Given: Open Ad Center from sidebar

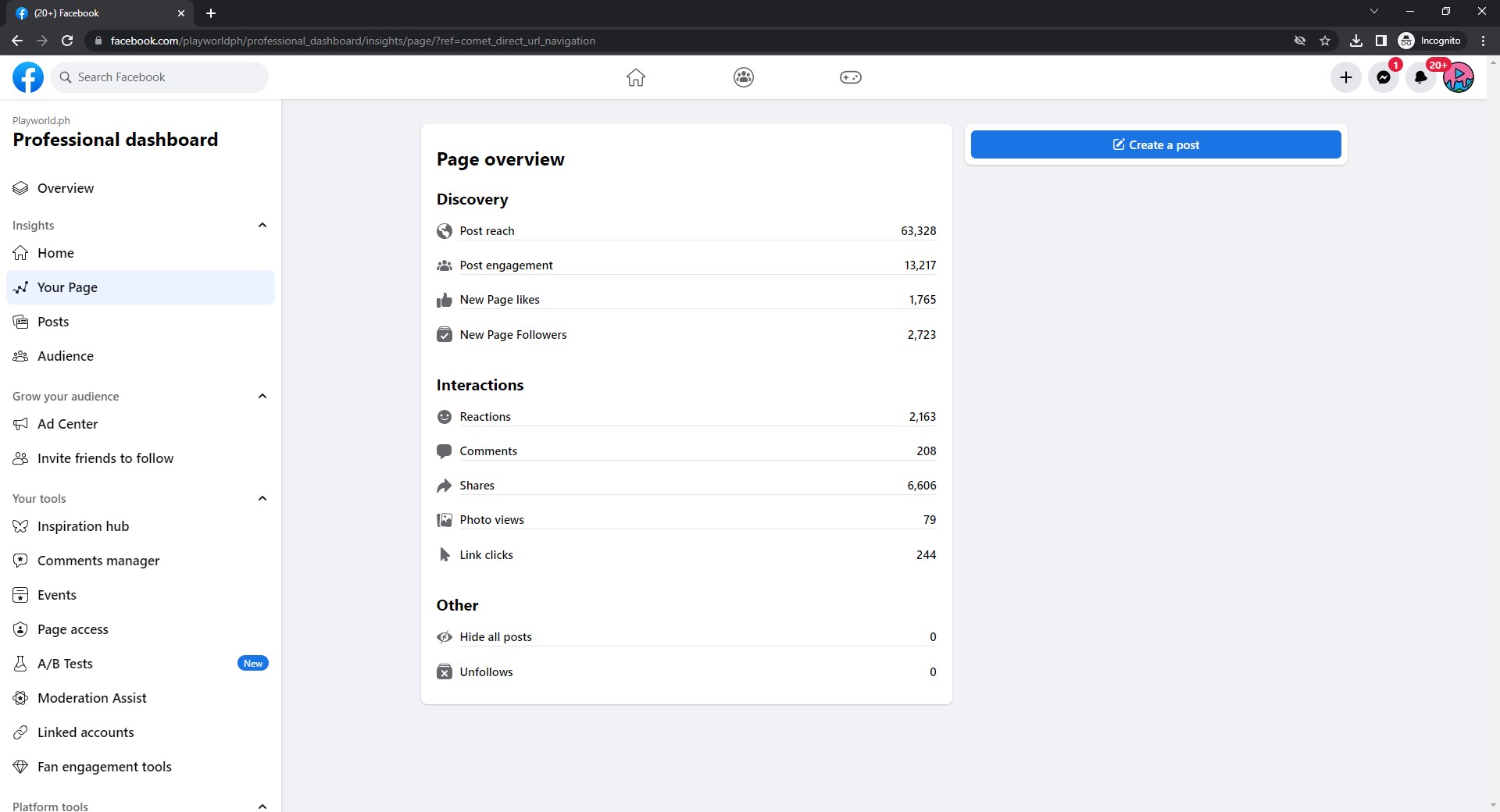Looking at the screenshot, I should pyautogui.click(x=68, y=424).
